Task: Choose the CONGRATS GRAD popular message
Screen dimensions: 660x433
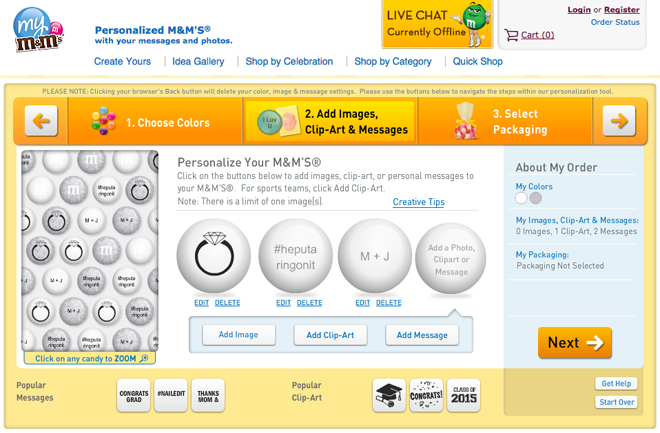Action: click(133, 395)
